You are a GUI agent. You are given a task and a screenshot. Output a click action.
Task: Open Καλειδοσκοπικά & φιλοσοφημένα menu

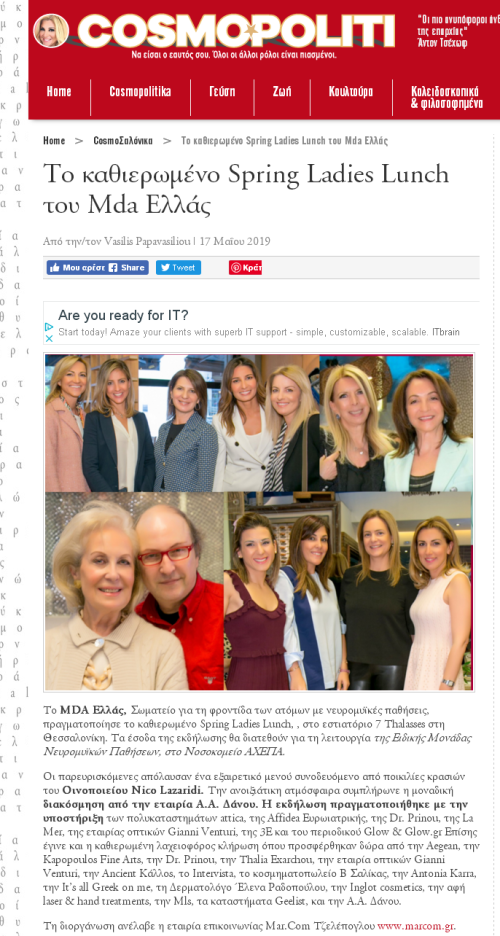pyautogui.click(x=446, y=97)
